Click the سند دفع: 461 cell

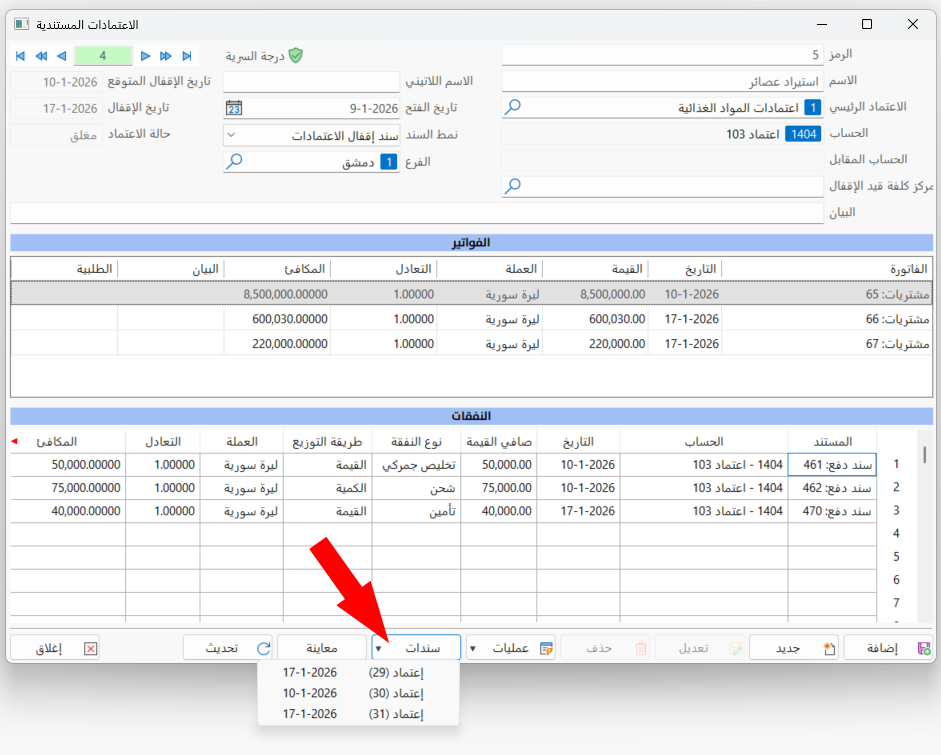(832, 465)
